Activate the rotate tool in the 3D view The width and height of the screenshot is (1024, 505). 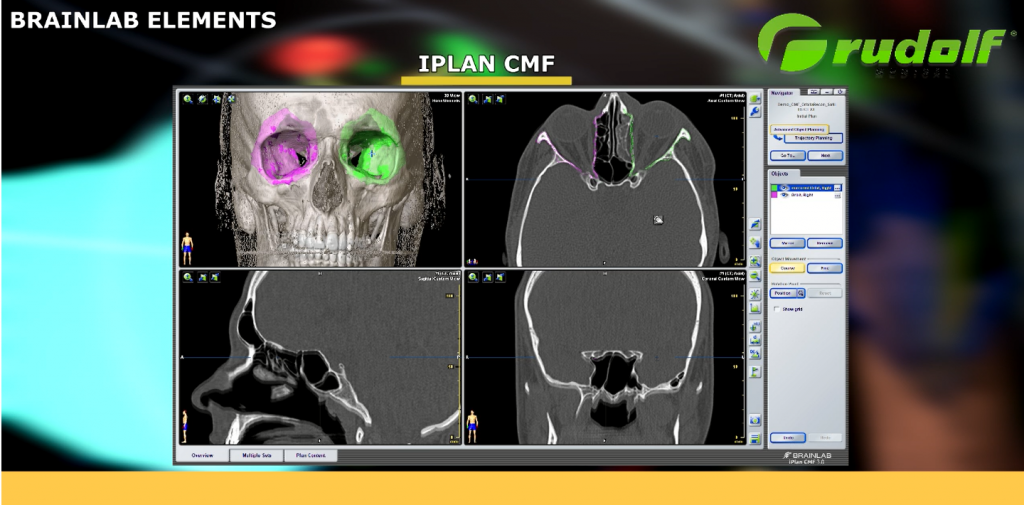point(202,99)
